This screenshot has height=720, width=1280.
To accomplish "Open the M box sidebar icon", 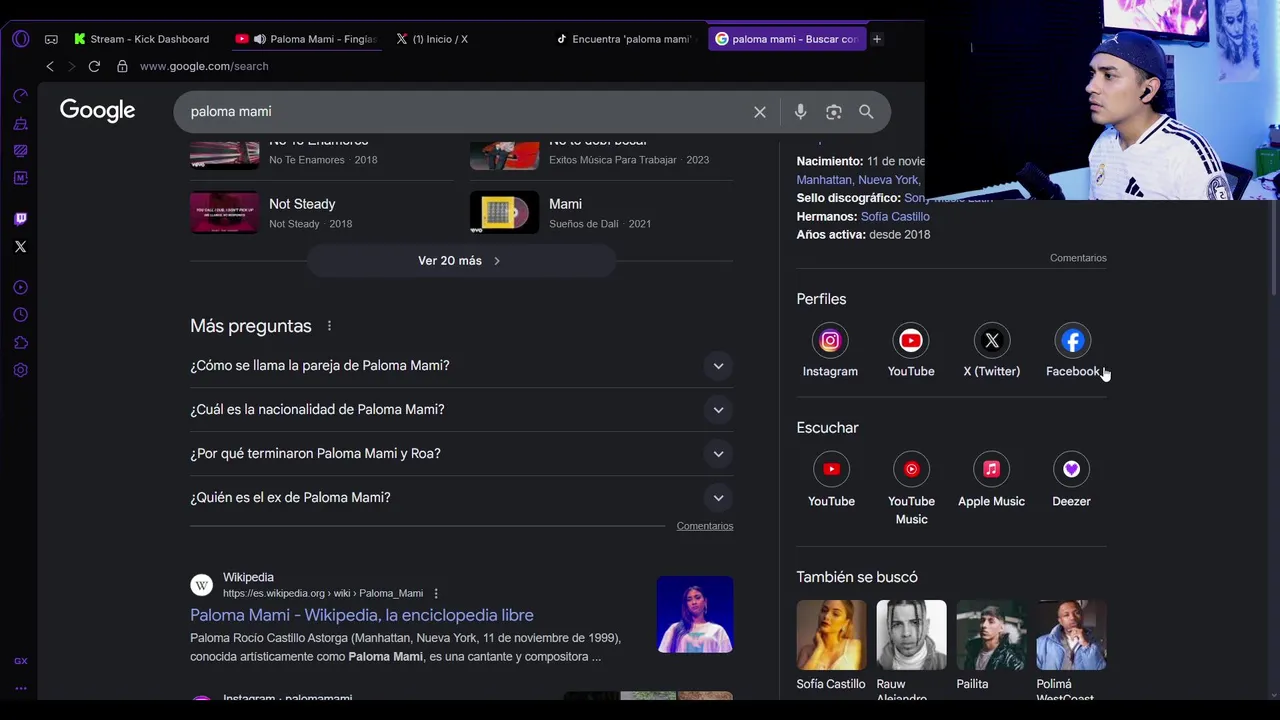I will click(20, 178).
